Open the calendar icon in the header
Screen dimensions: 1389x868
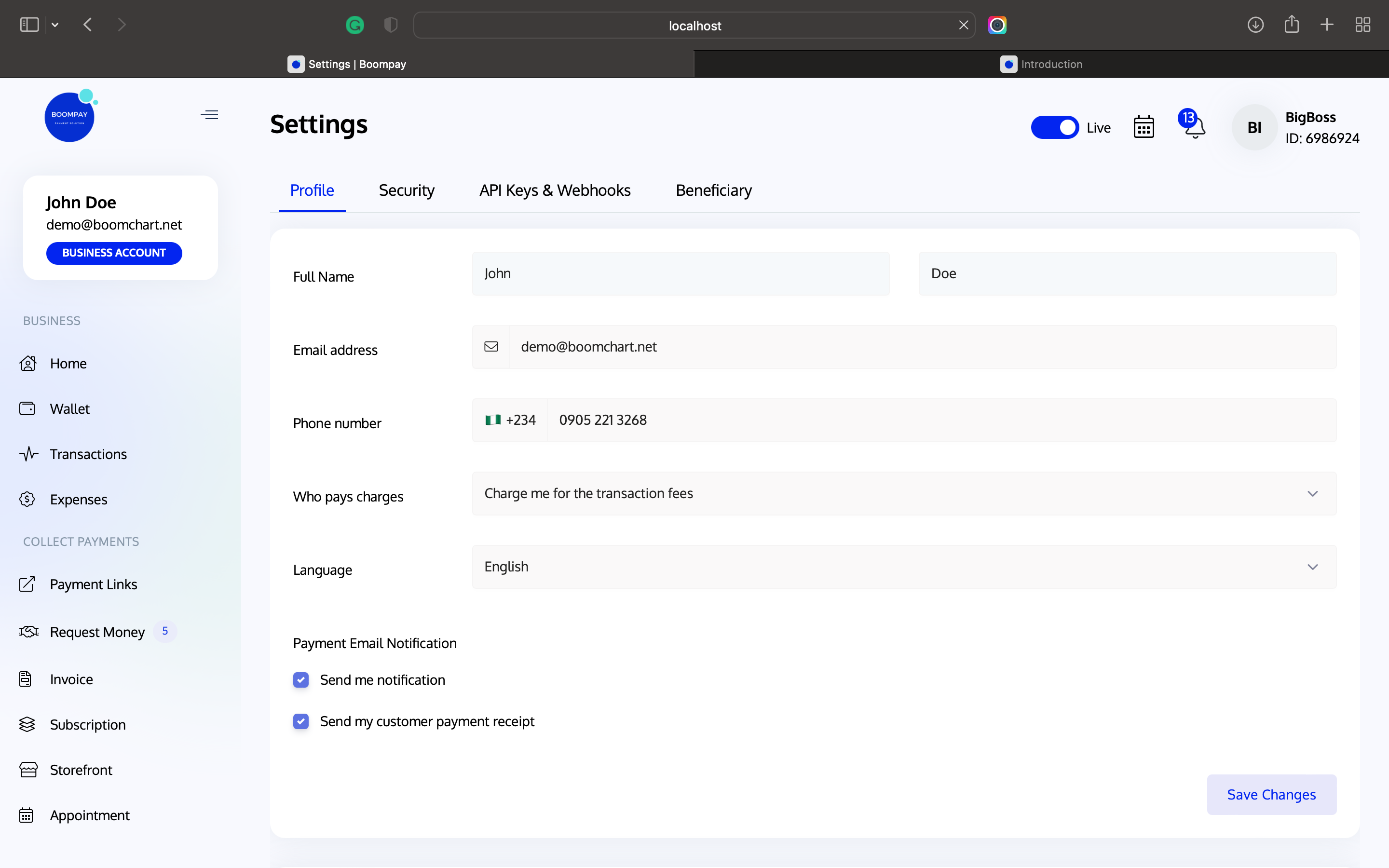(1143, 127)
